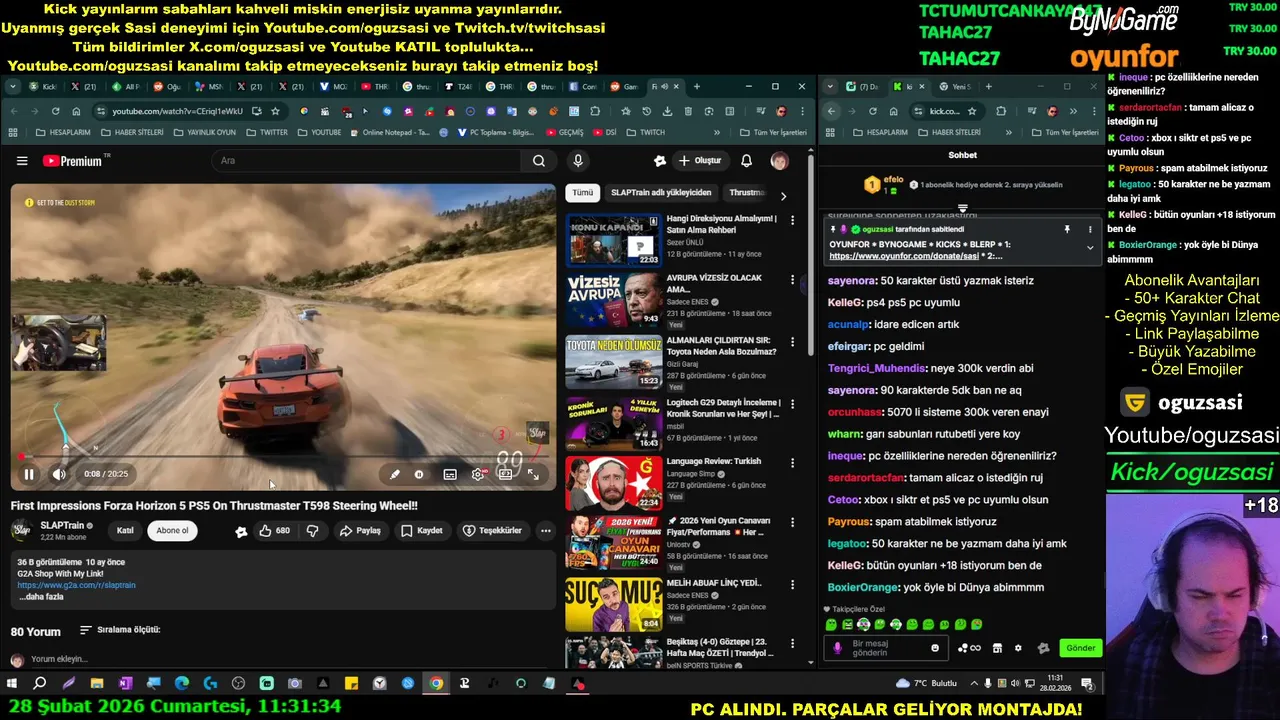The height and width of the screenshot is (720, 1280).
Task: Open Tüm Yer İşaretleri folder in YouTube window
Action: click(773, 132)
